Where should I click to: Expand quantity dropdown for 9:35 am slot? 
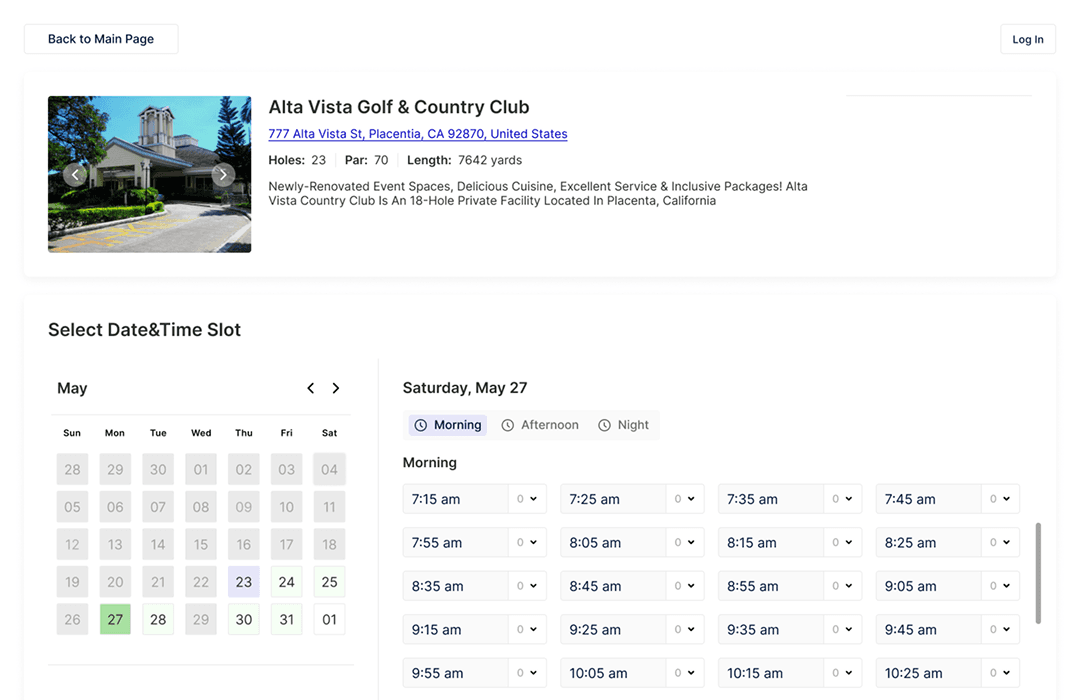click(x=842, y=630)
